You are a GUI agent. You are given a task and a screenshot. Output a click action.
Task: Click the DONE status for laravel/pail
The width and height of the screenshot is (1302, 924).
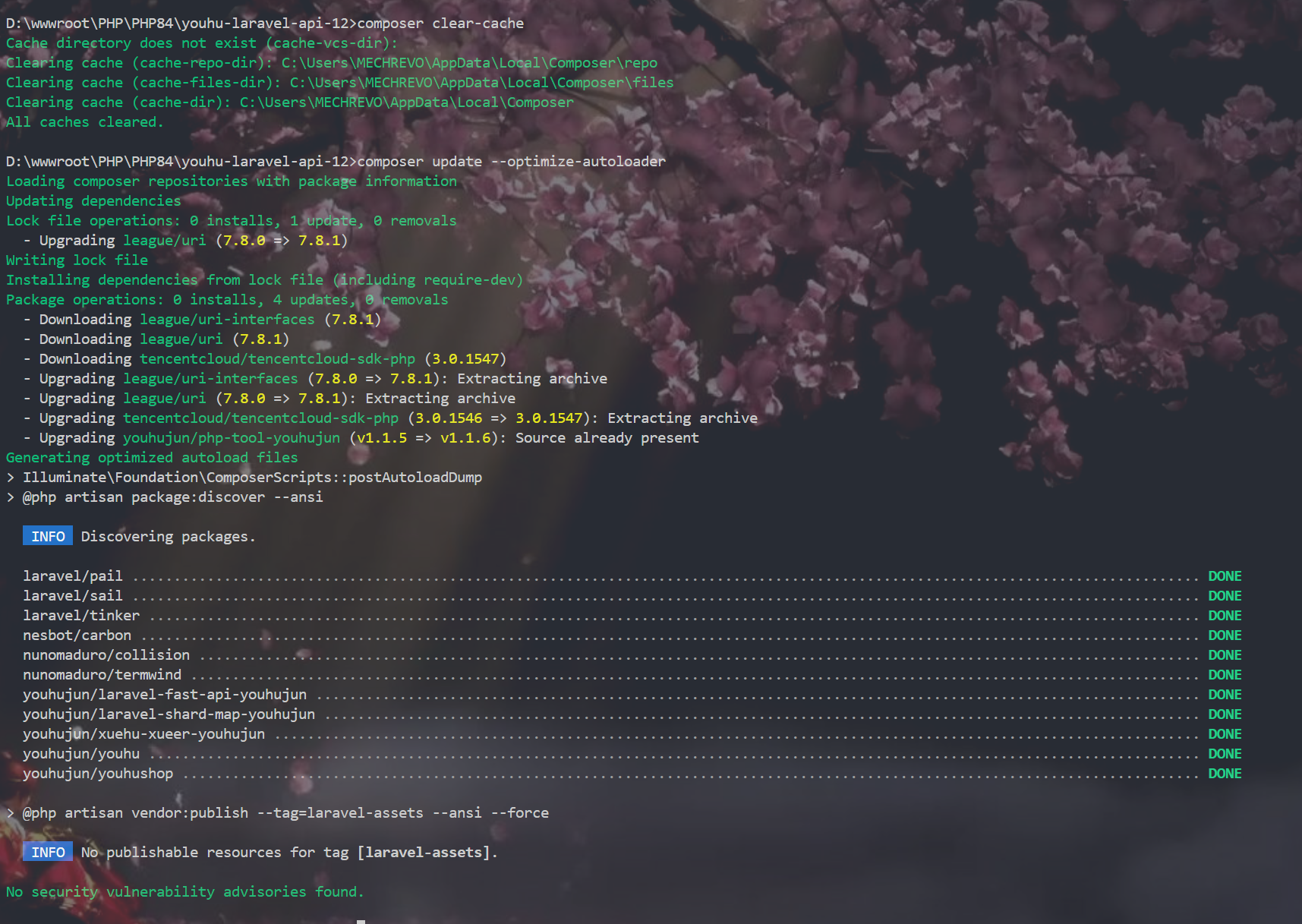pos(1224,576)
